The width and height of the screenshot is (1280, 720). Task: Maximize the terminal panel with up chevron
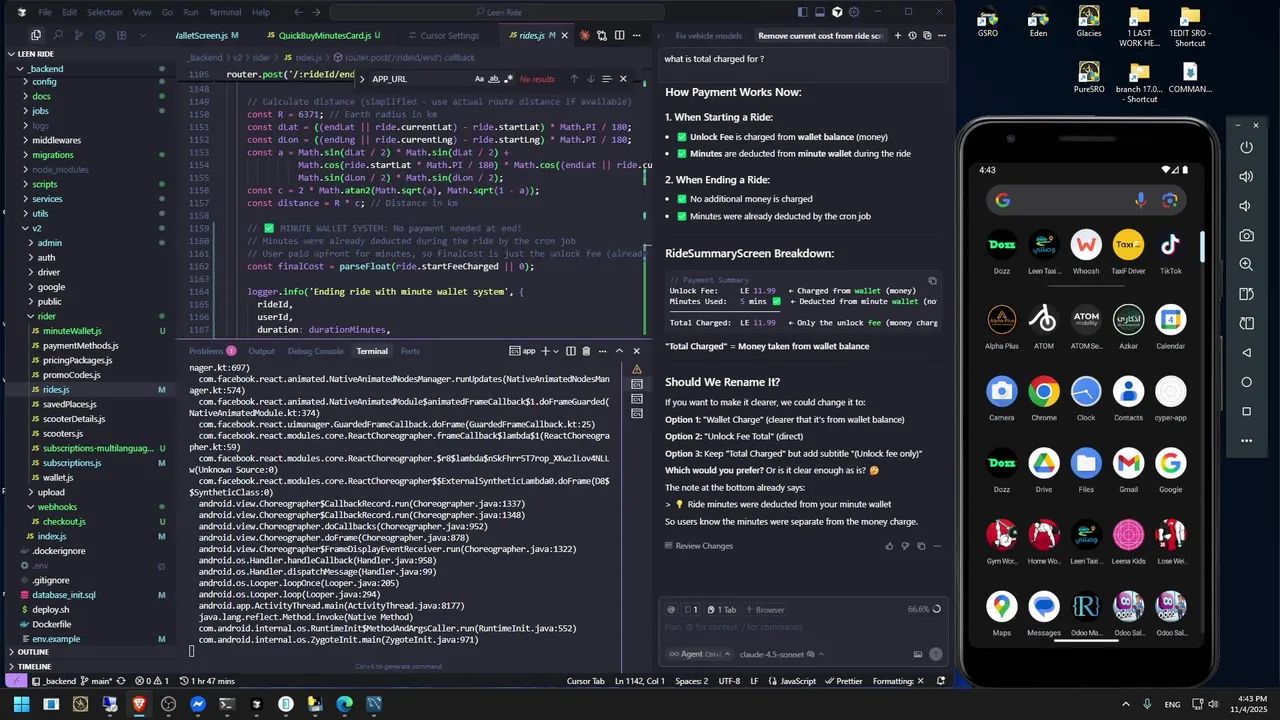(619, 351)
